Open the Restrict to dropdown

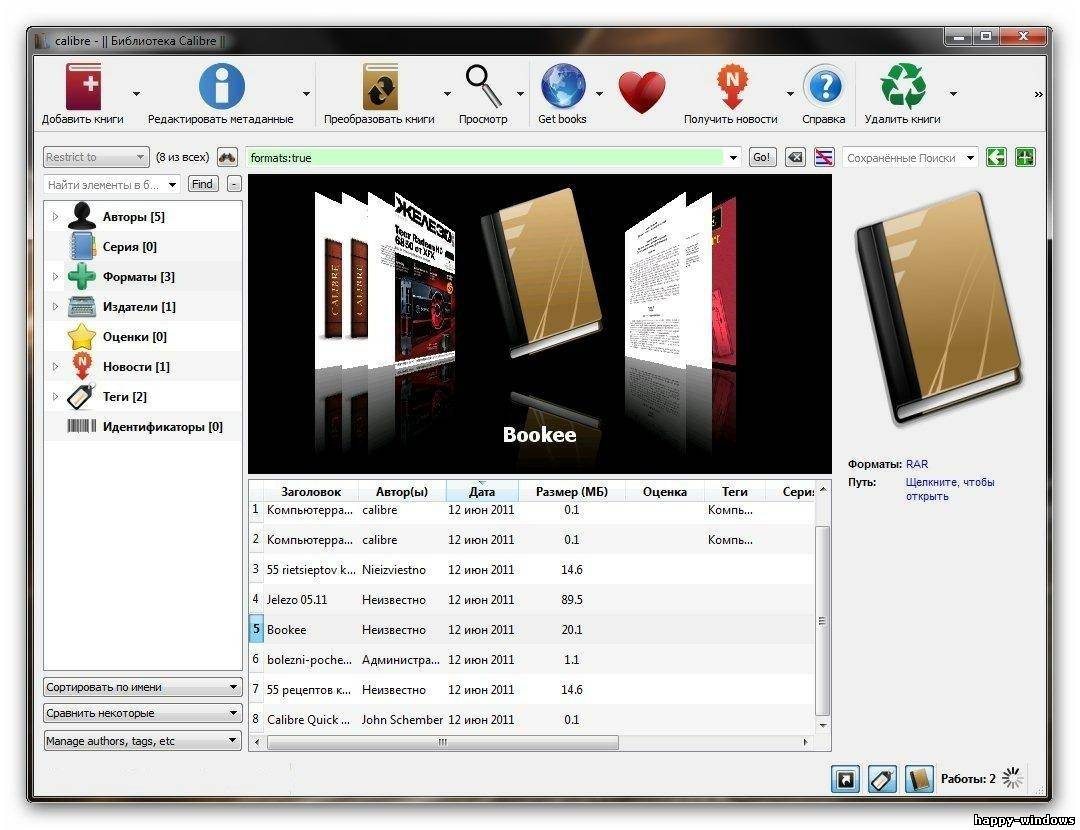(96, 157)
